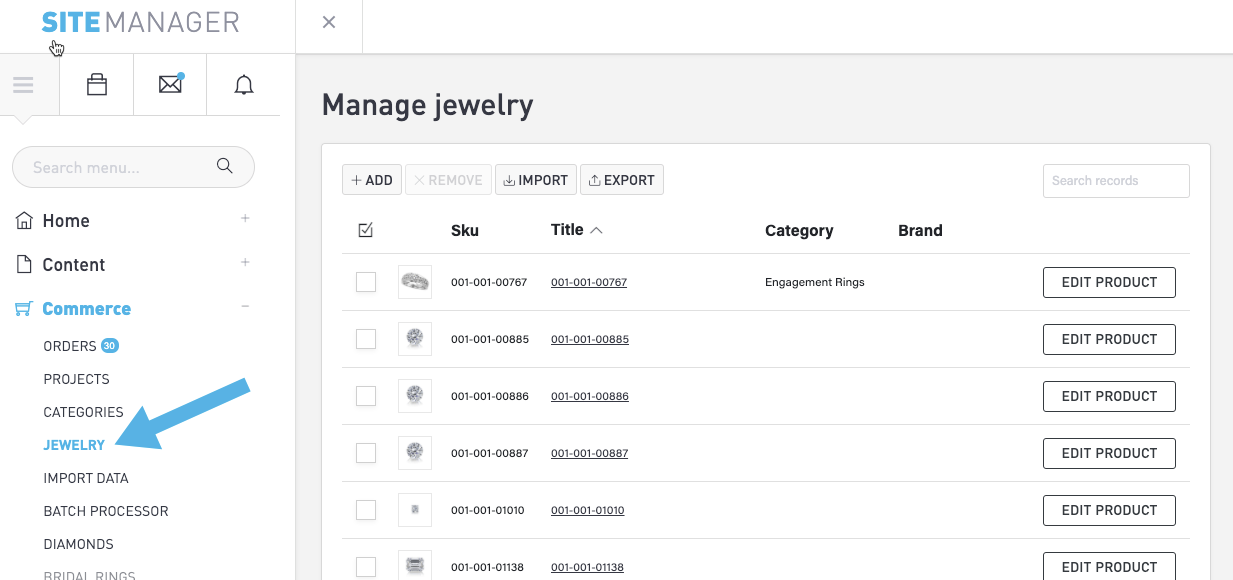
Task: Go to Import Data menu item
Action: click(x=86, y=478)
